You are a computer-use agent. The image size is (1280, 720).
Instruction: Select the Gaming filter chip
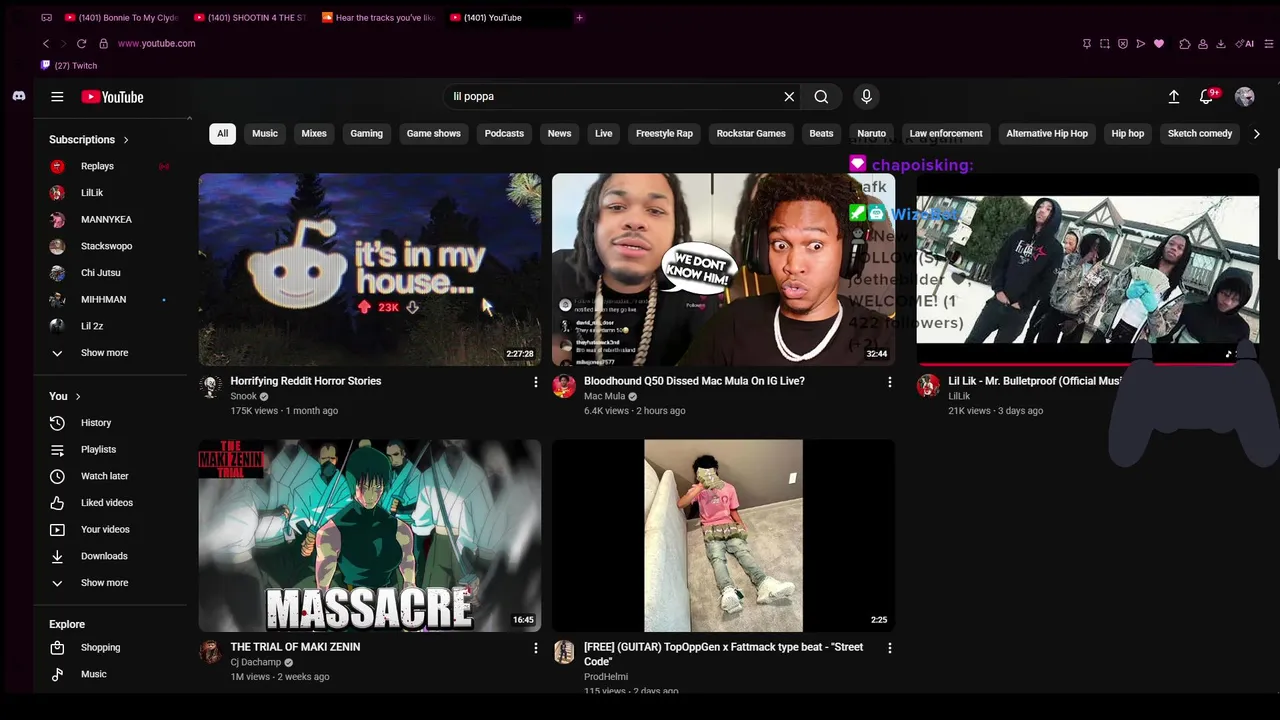[366, 133]
